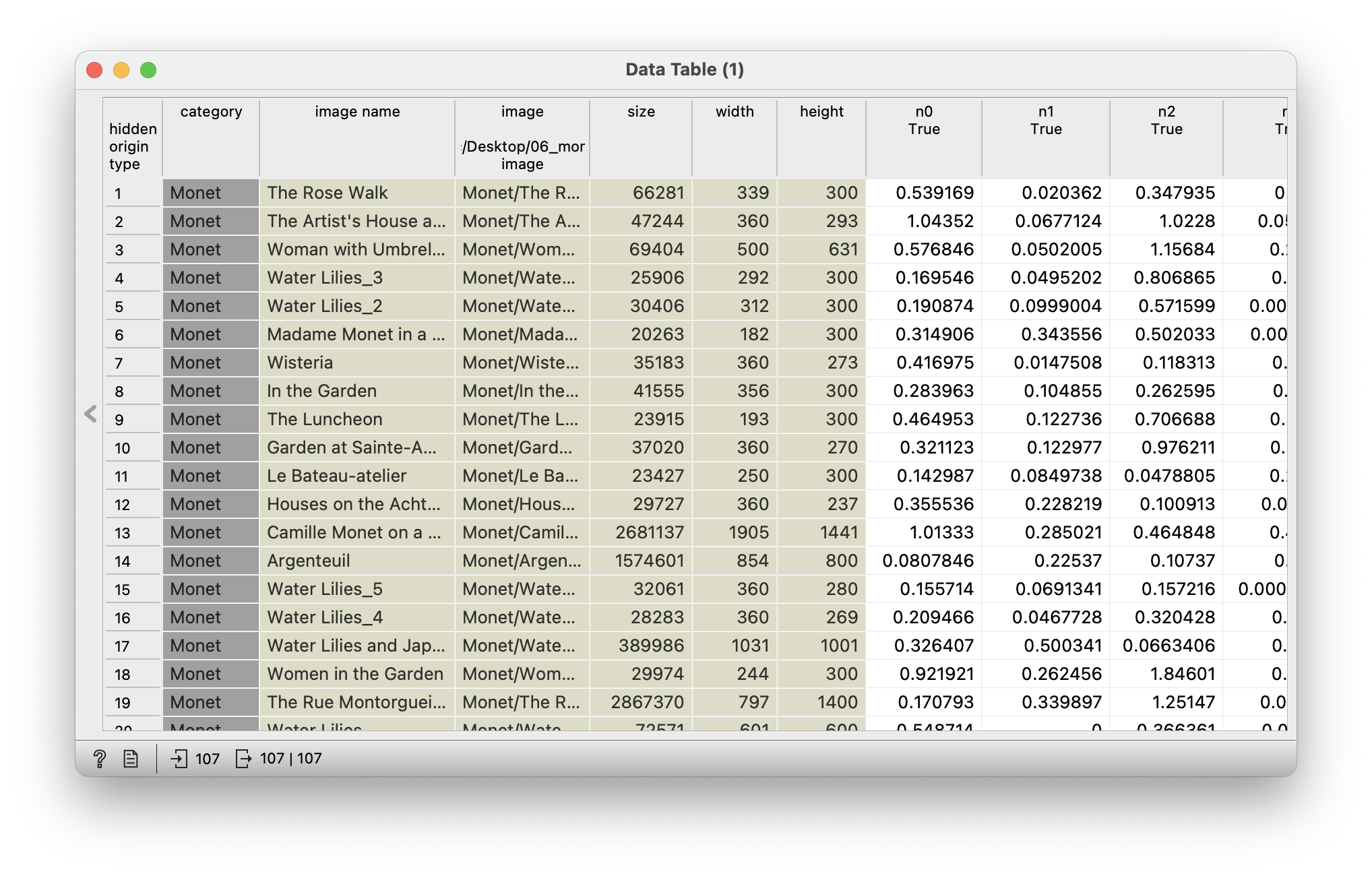The image size is (1372, 876).
Task: Click 'Monet/Wiste...' image path cell
Action: pos(522,363)
